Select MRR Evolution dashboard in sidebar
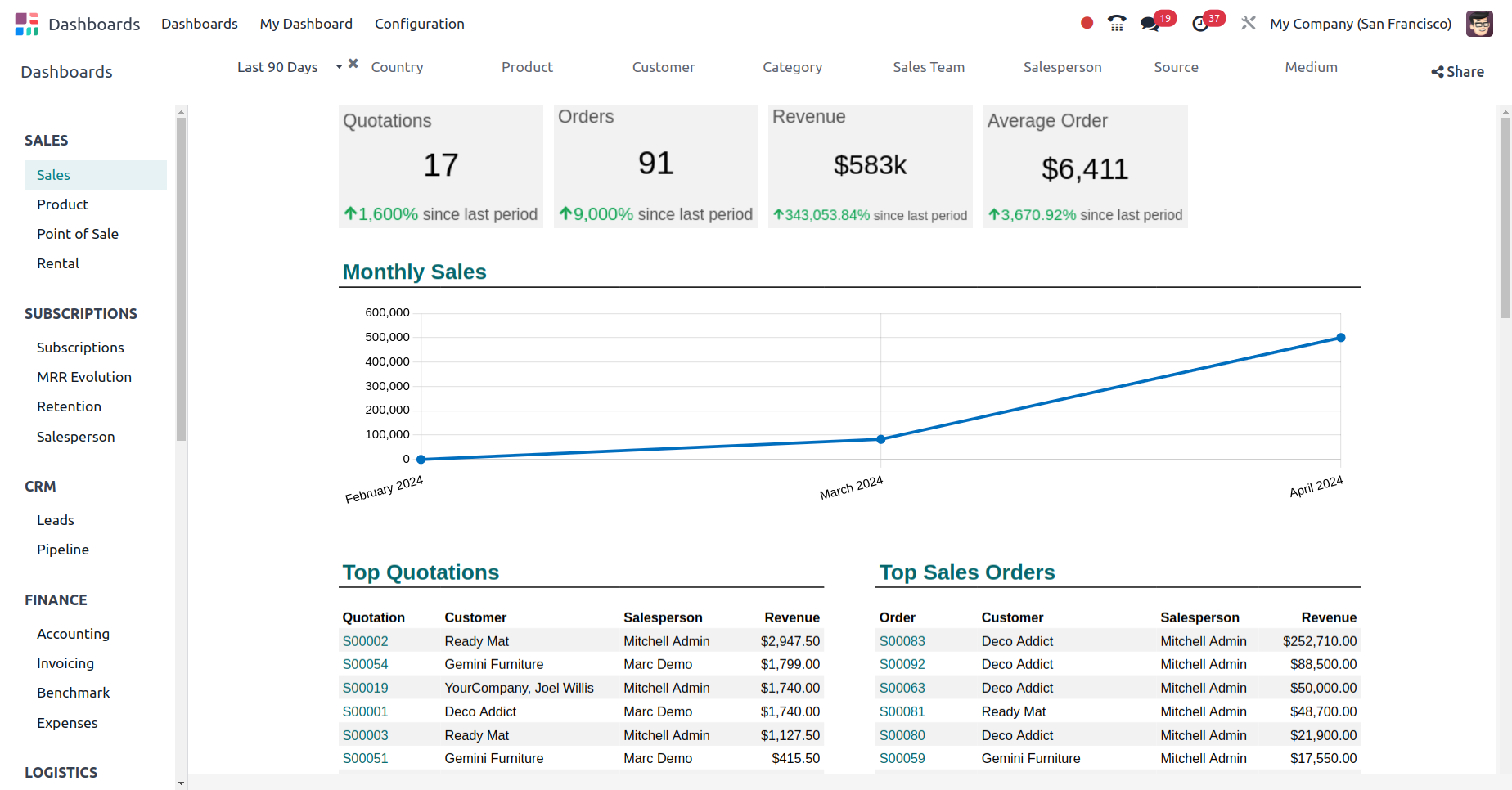The height and width of the screenshot is (790, 1512). point(84,377)
